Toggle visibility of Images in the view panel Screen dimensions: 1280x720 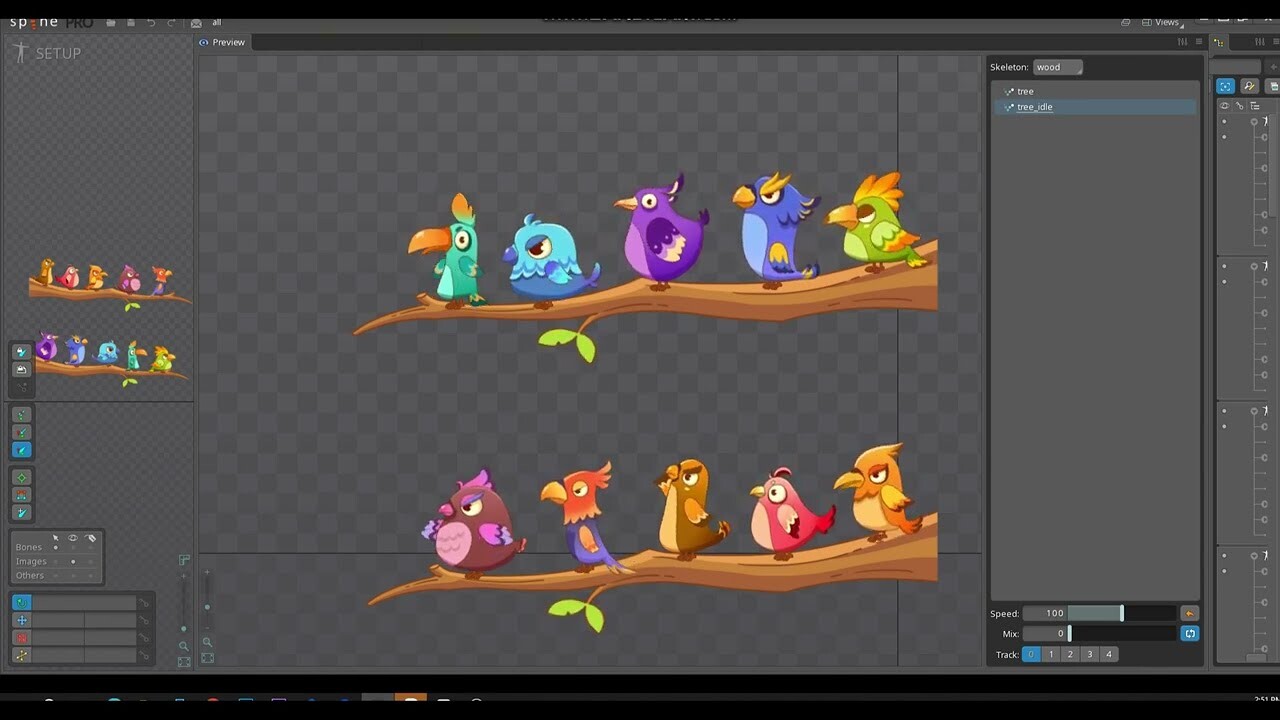pos(72,561)
